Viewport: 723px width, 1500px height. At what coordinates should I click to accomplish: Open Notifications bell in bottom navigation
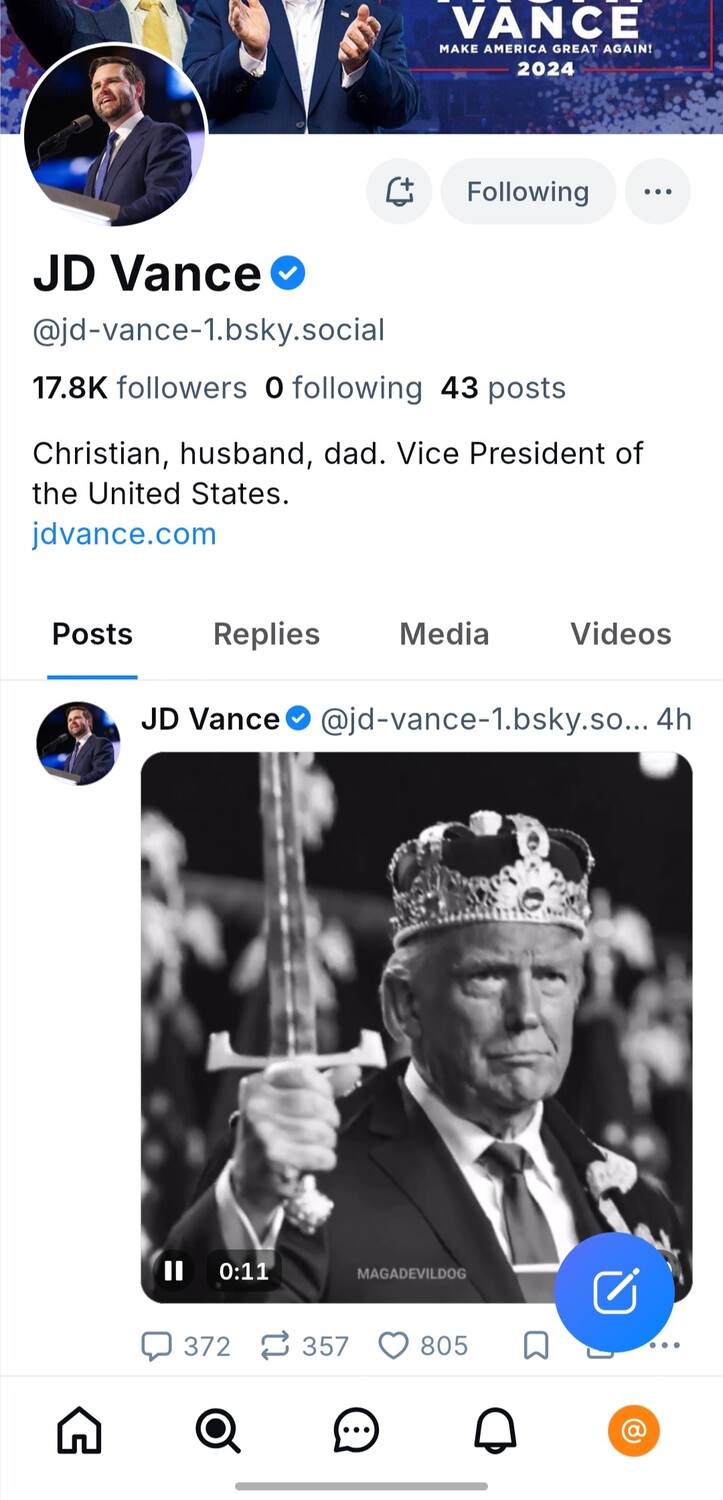pos(494,1431)
